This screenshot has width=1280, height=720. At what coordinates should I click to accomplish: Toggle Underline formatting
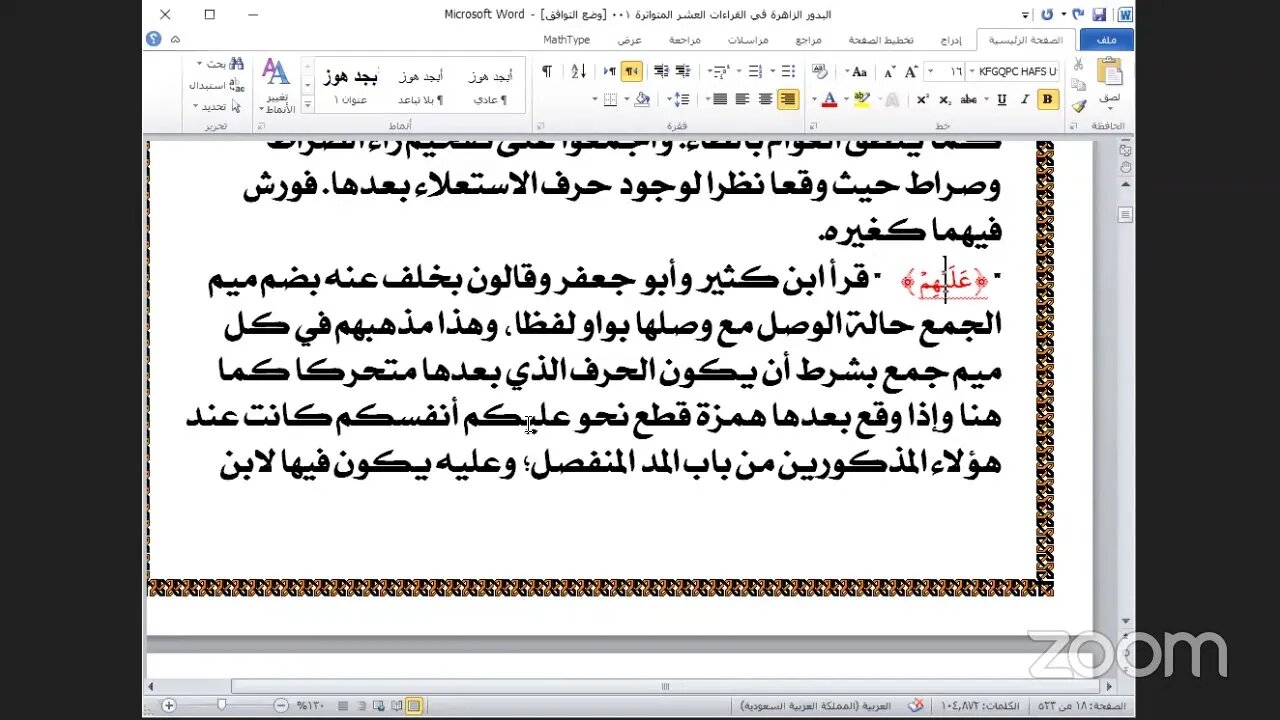click(x=1002, y=99)
